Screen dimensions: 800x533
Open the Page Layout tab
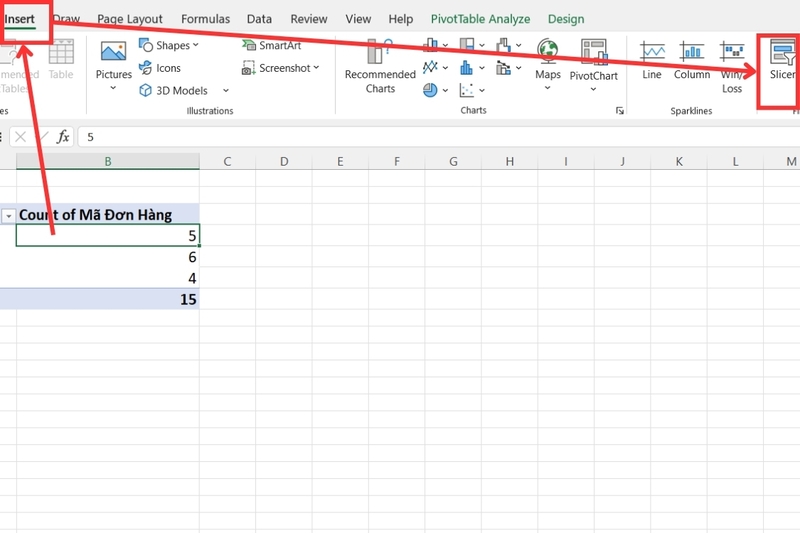pyautogui.click(x=130, y=19)
